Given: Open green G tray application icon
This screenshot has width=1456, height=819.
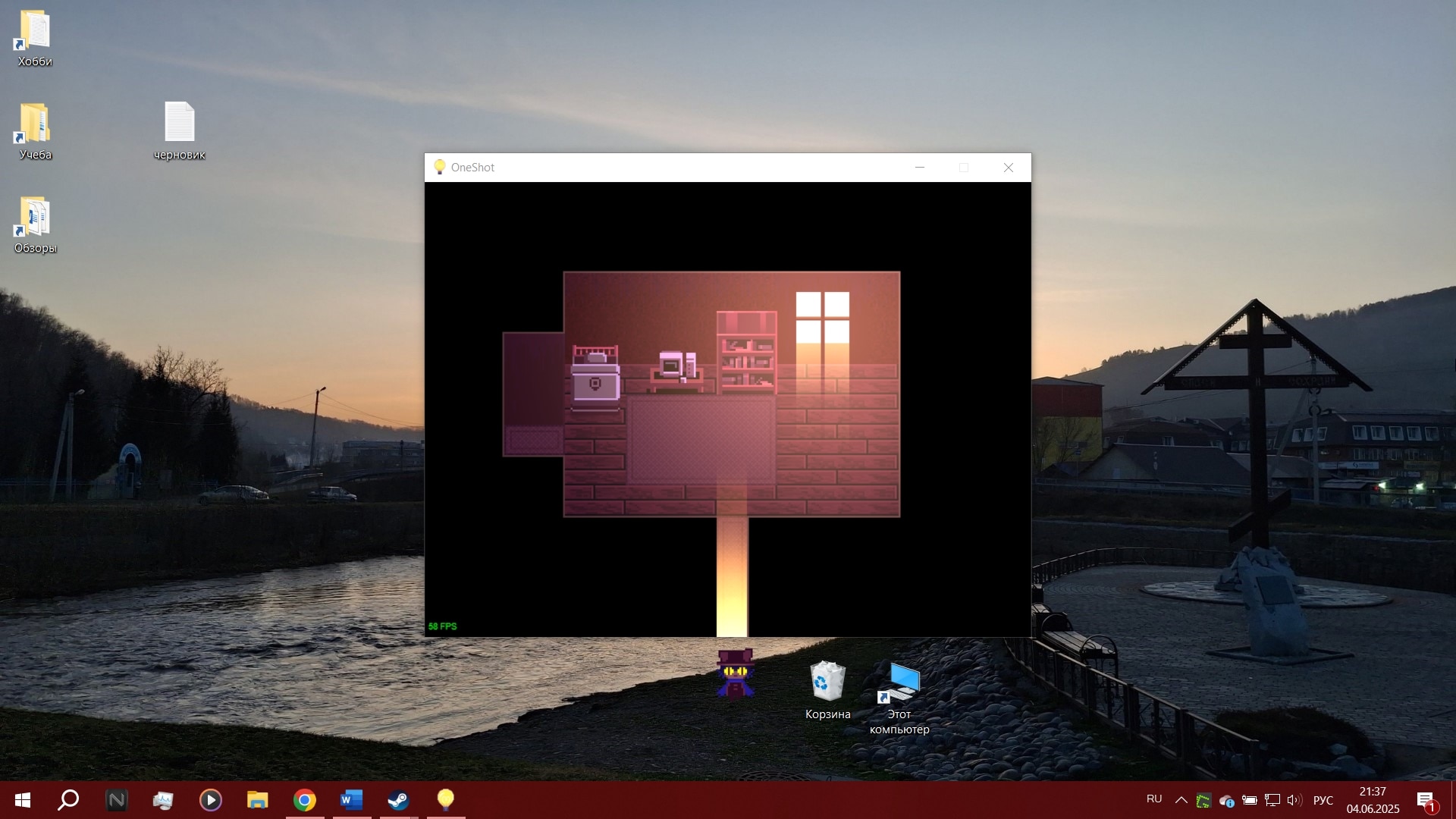Looking at the screenshot, I should coord(1203,801).
